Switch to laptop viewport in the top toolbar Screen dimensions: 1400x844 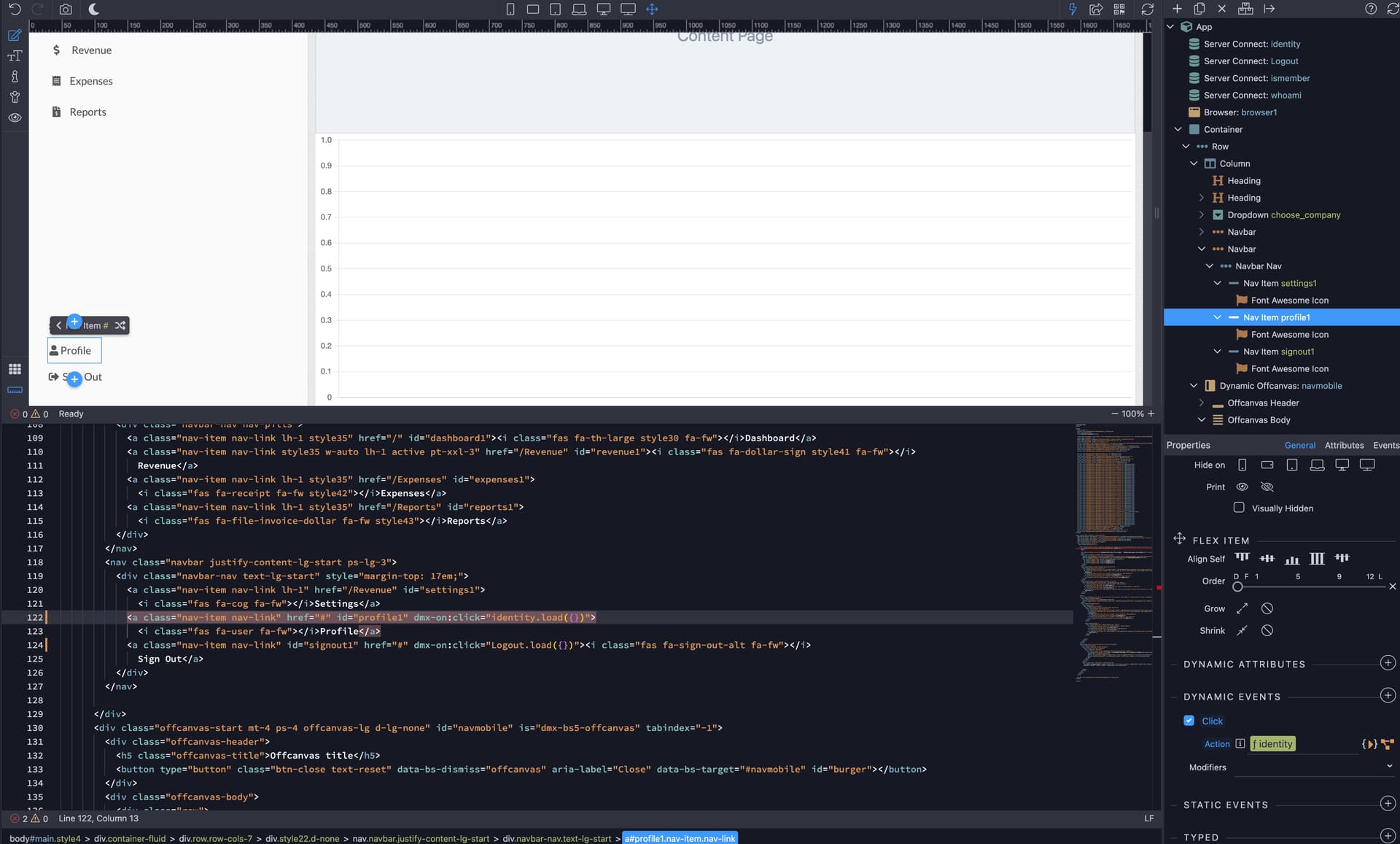(579, 9)
